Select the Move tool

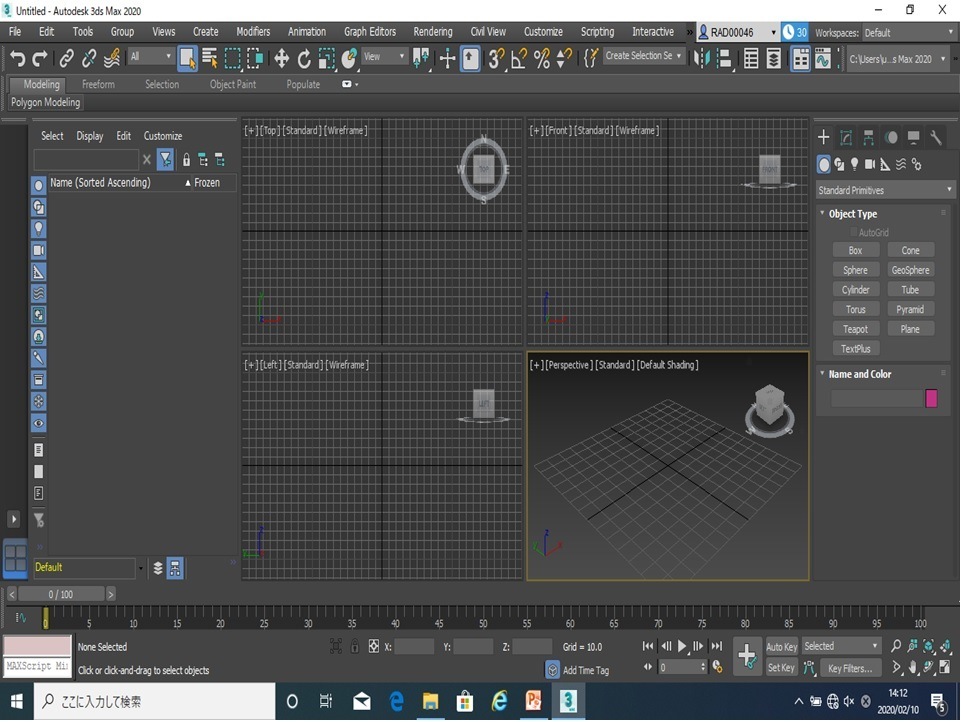281,59
